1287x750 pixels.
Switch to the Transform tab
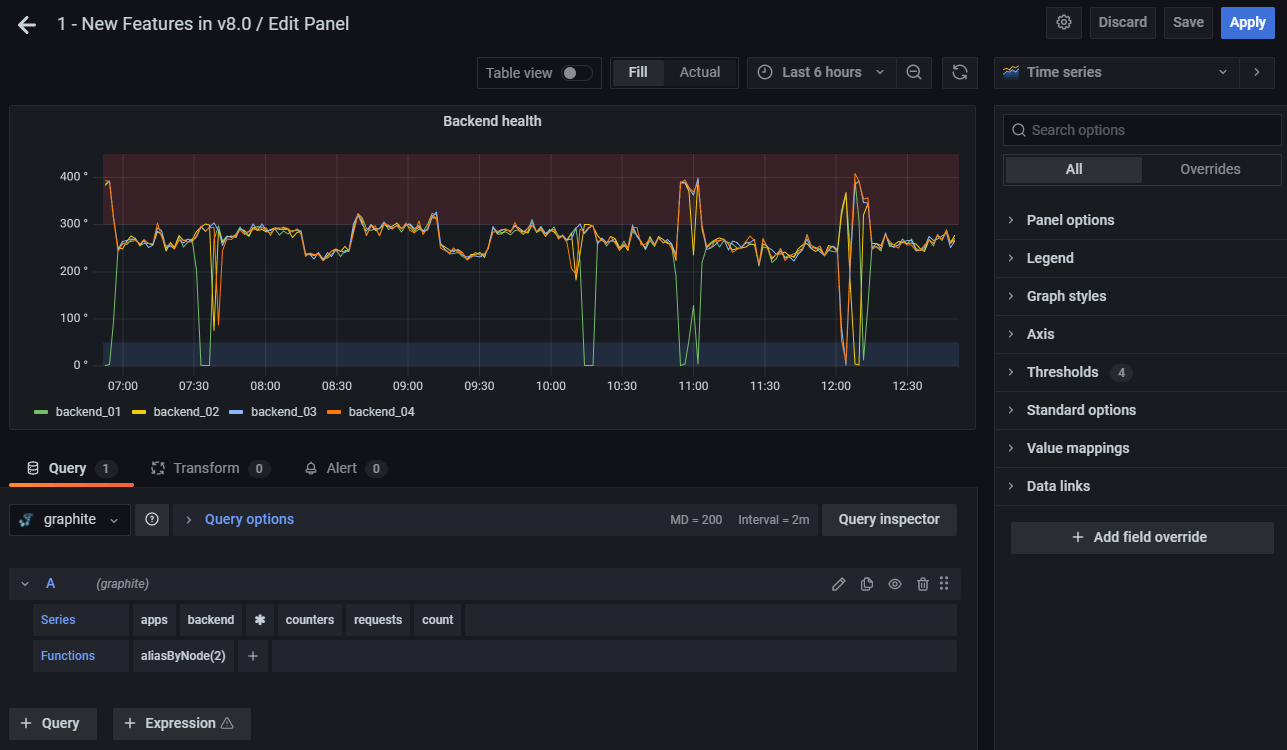pos(210,467)
